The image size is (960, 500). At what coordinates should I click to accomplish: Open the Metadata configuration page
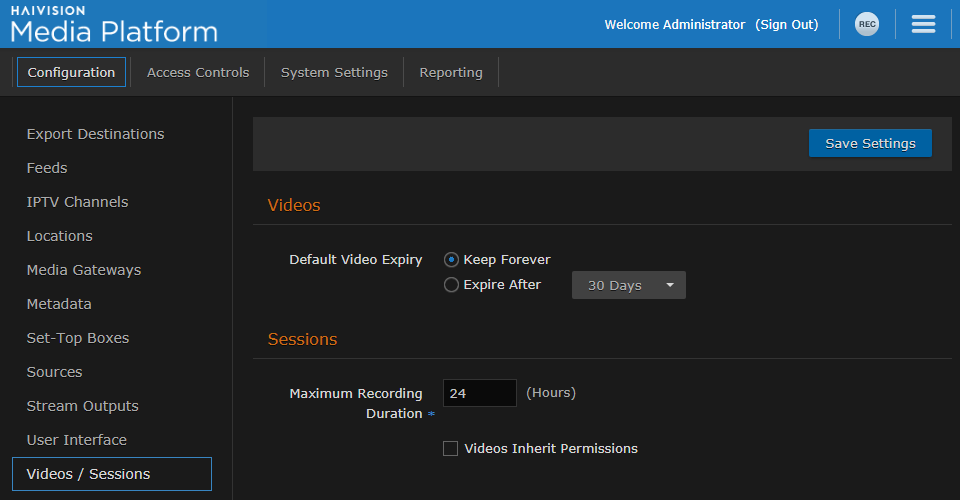point(59,304)
